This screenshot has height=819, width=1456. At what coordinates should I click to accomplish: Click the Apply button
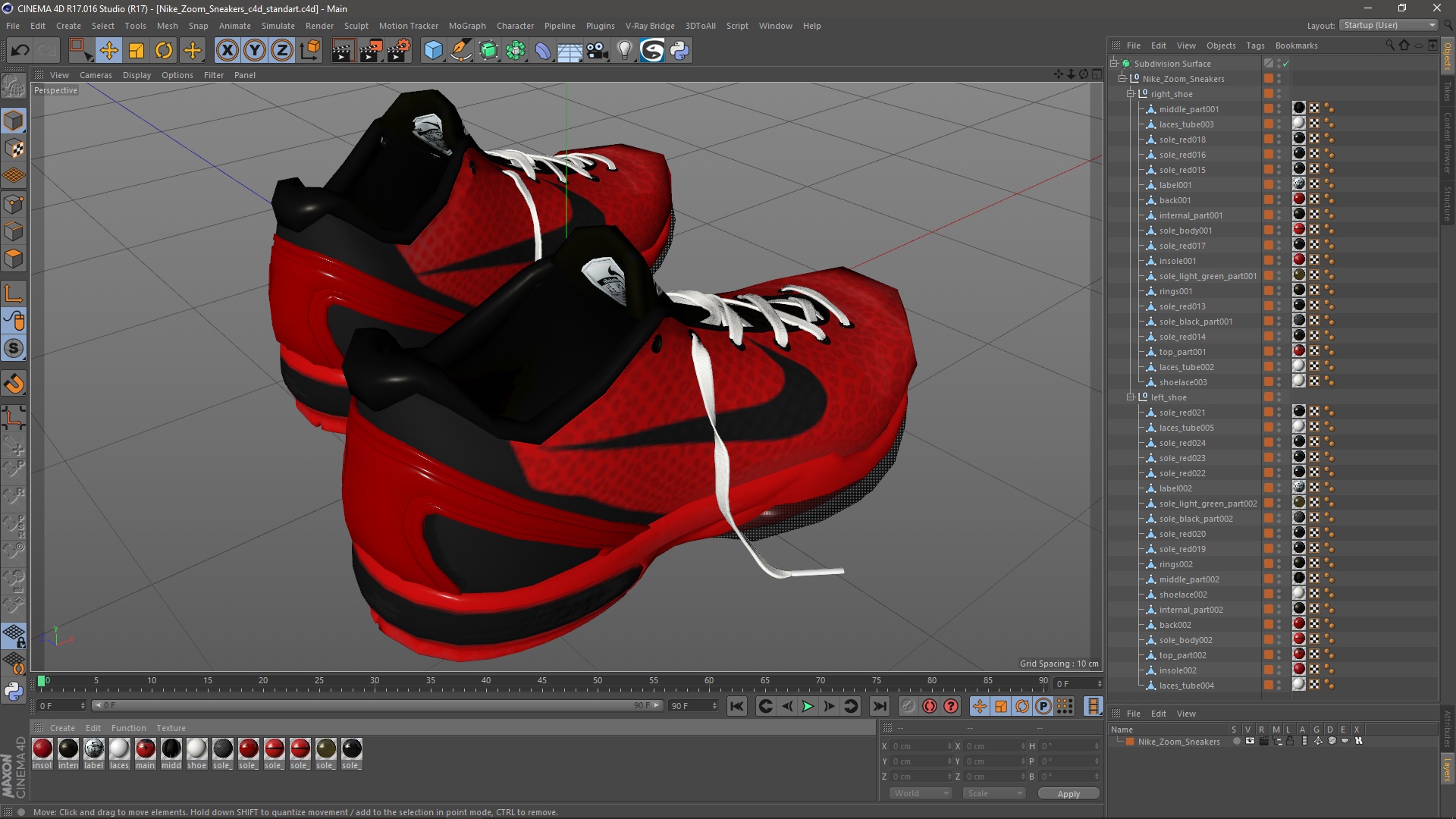pyautogui.click(x=1068, y=794)
